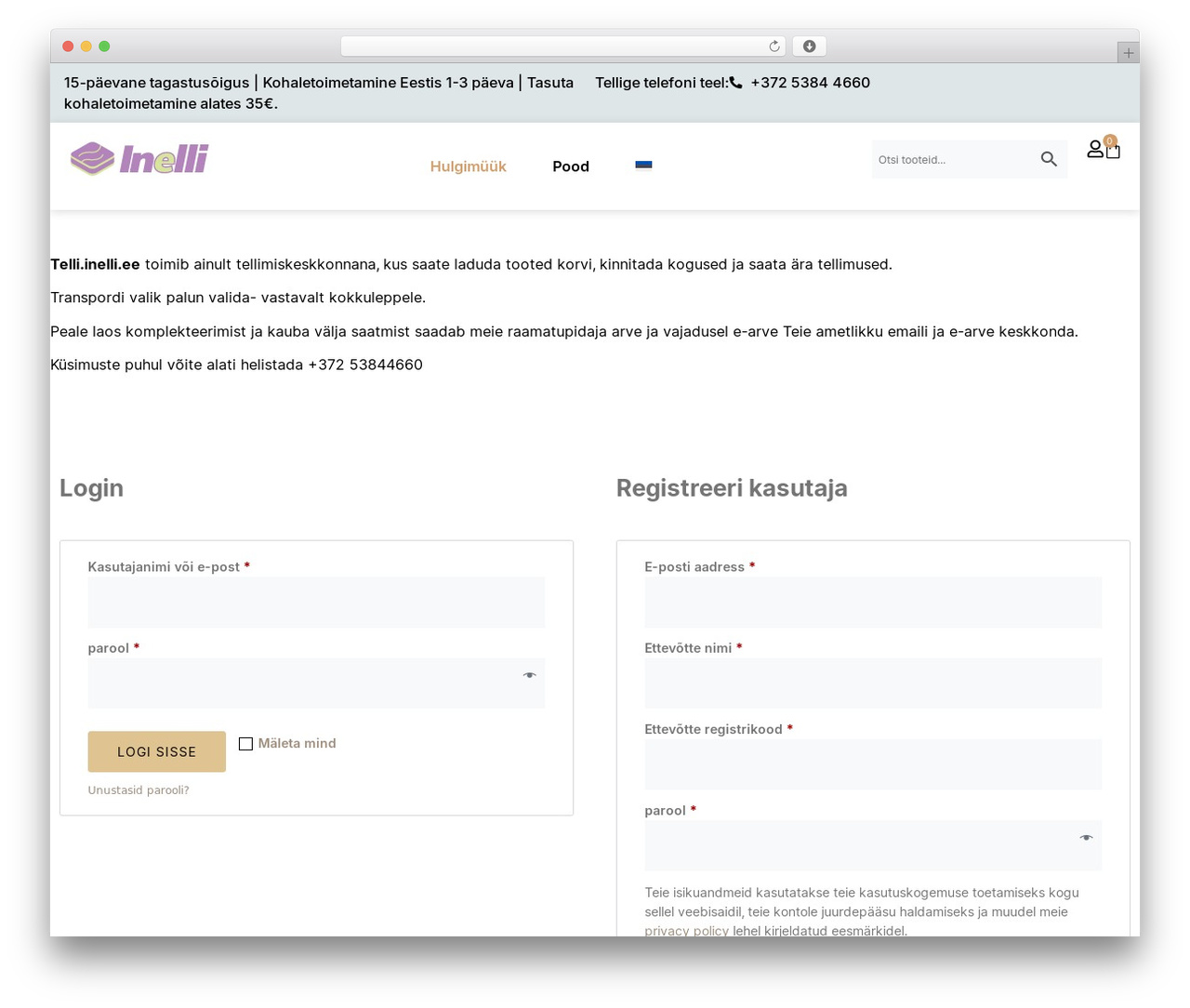The height and width of the screenshot is (1008, 1190).
Task: Click the Küsimuste puhul võite alati helistada line
Action: (x=236, y=365)
